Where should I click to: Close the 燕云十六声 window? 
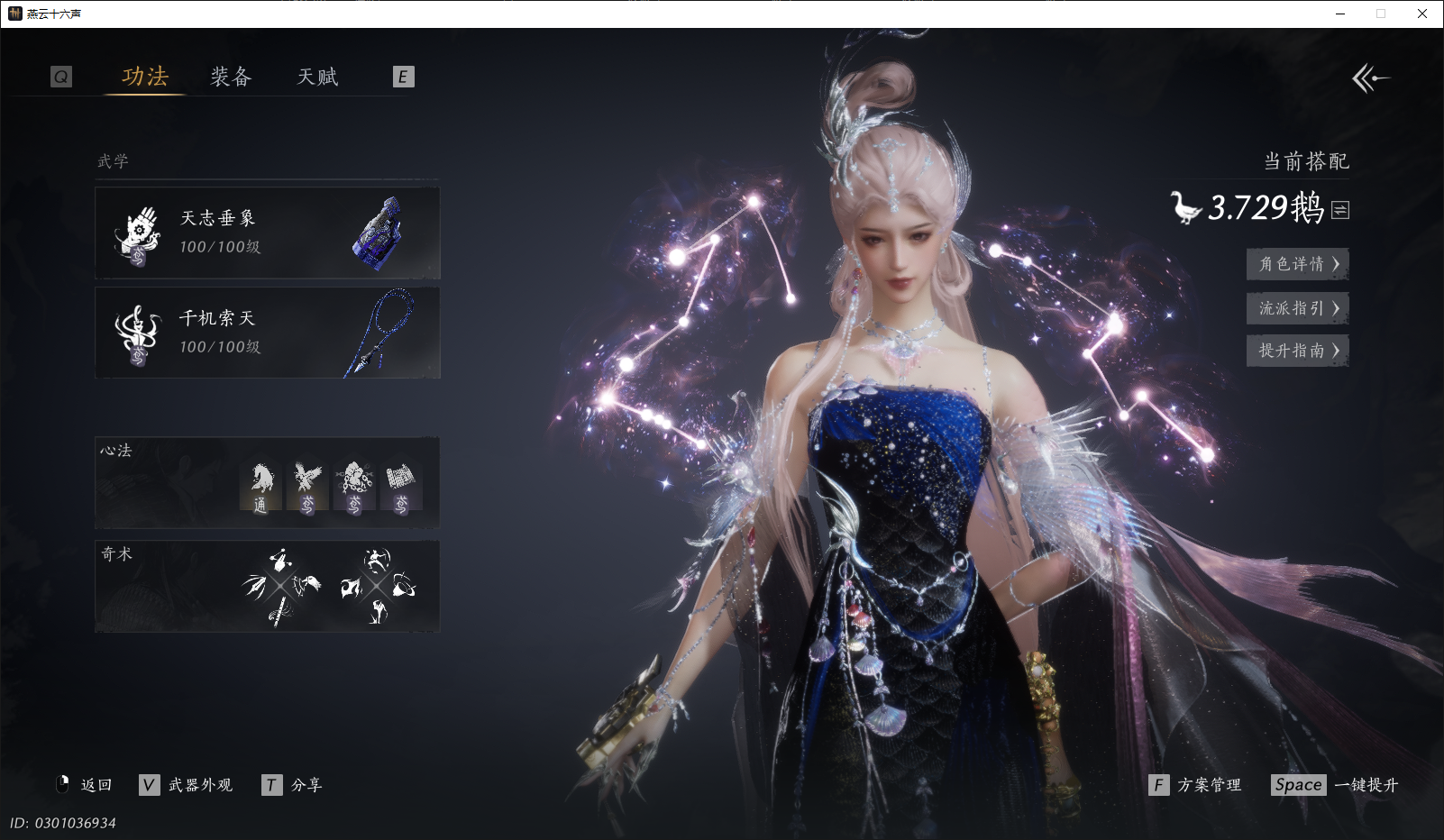[x=1422, y=14]
